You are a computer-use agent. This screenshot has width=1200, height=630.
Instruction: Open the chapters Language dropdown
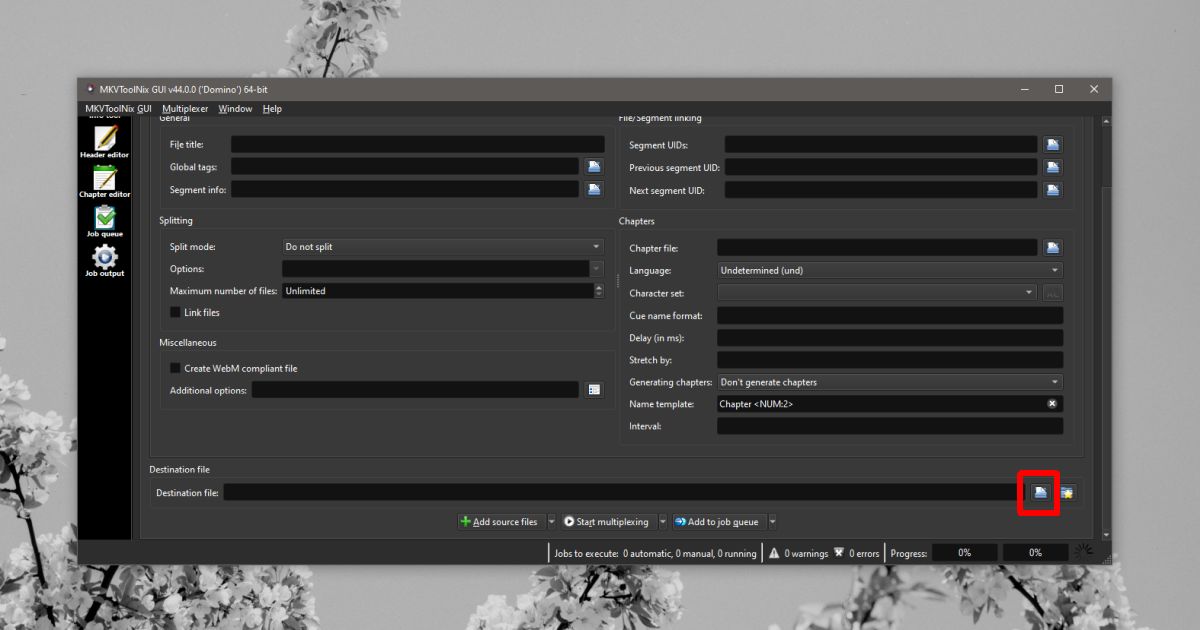(887, 270)
